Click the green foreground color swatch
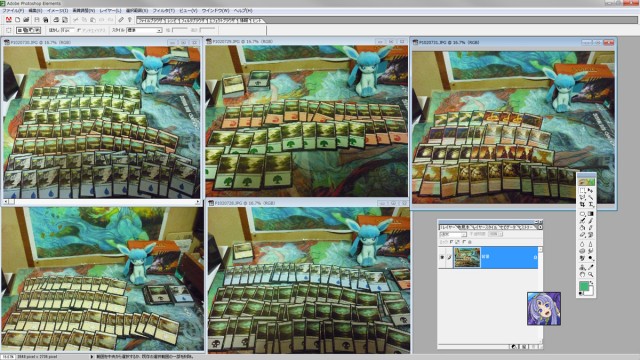This screenshot has height=360, width=640. tap(584, 285)
